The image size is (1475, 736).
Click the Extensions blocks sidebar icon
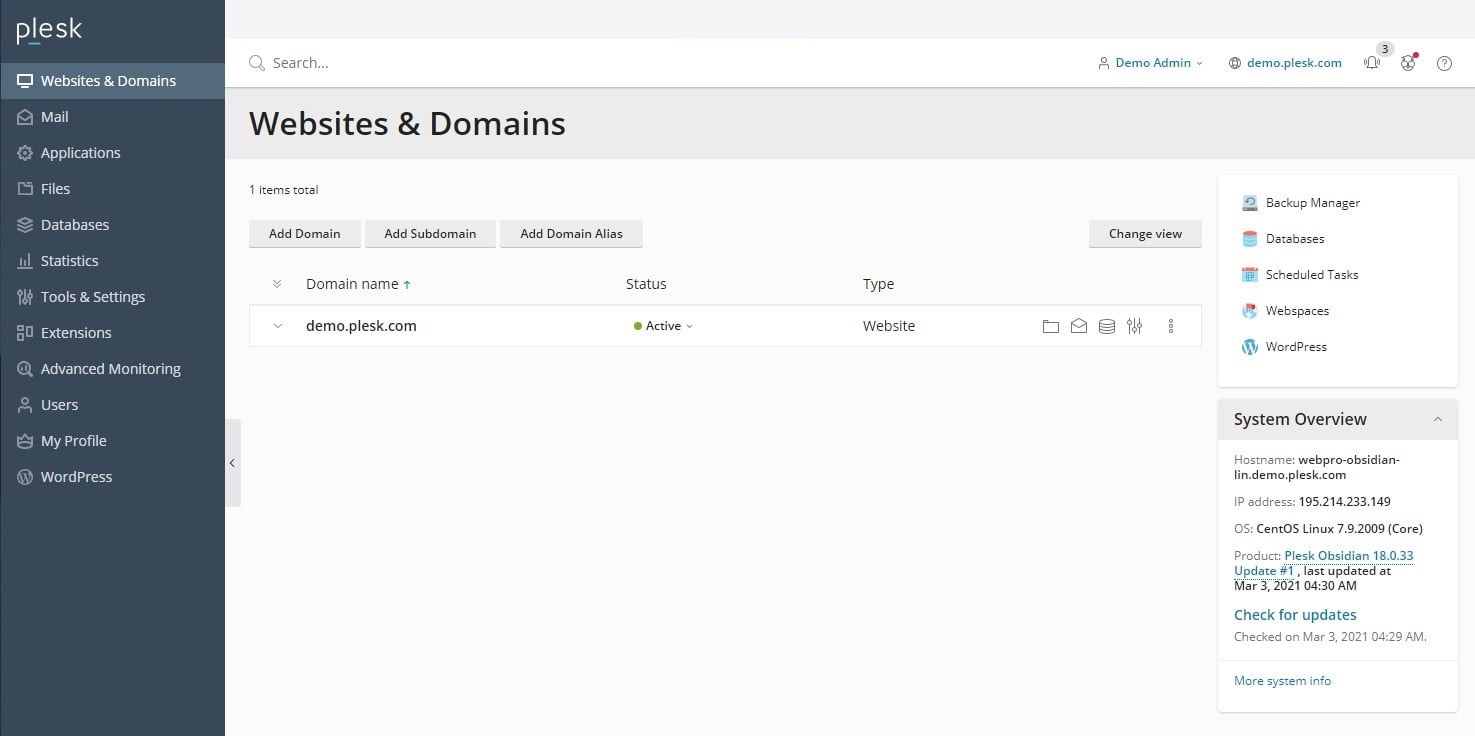(x=25, y=333)
